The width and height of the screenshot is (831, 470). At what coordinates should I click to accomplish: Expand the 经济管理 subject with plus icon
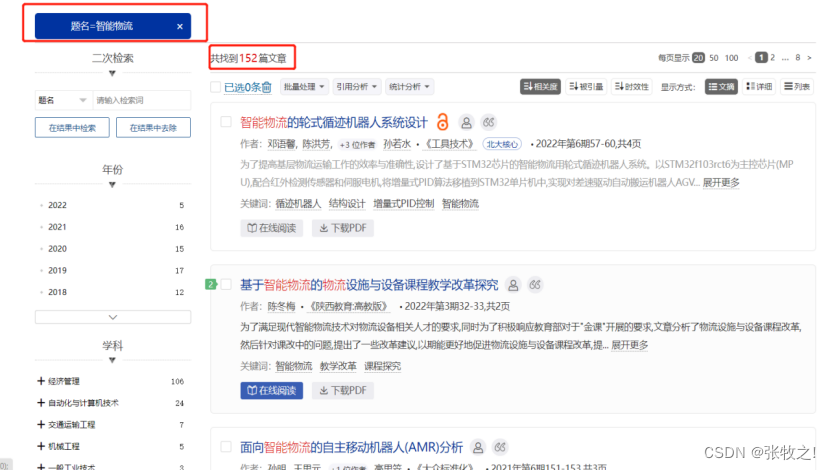click(x=41, y=381)
